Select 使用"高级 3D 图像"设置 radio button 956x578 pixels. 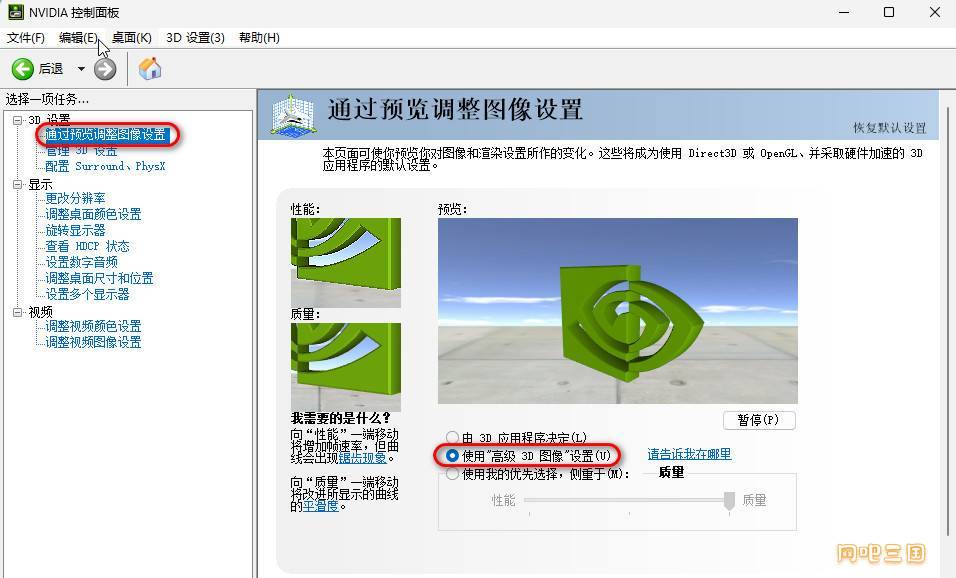[453, 455]
